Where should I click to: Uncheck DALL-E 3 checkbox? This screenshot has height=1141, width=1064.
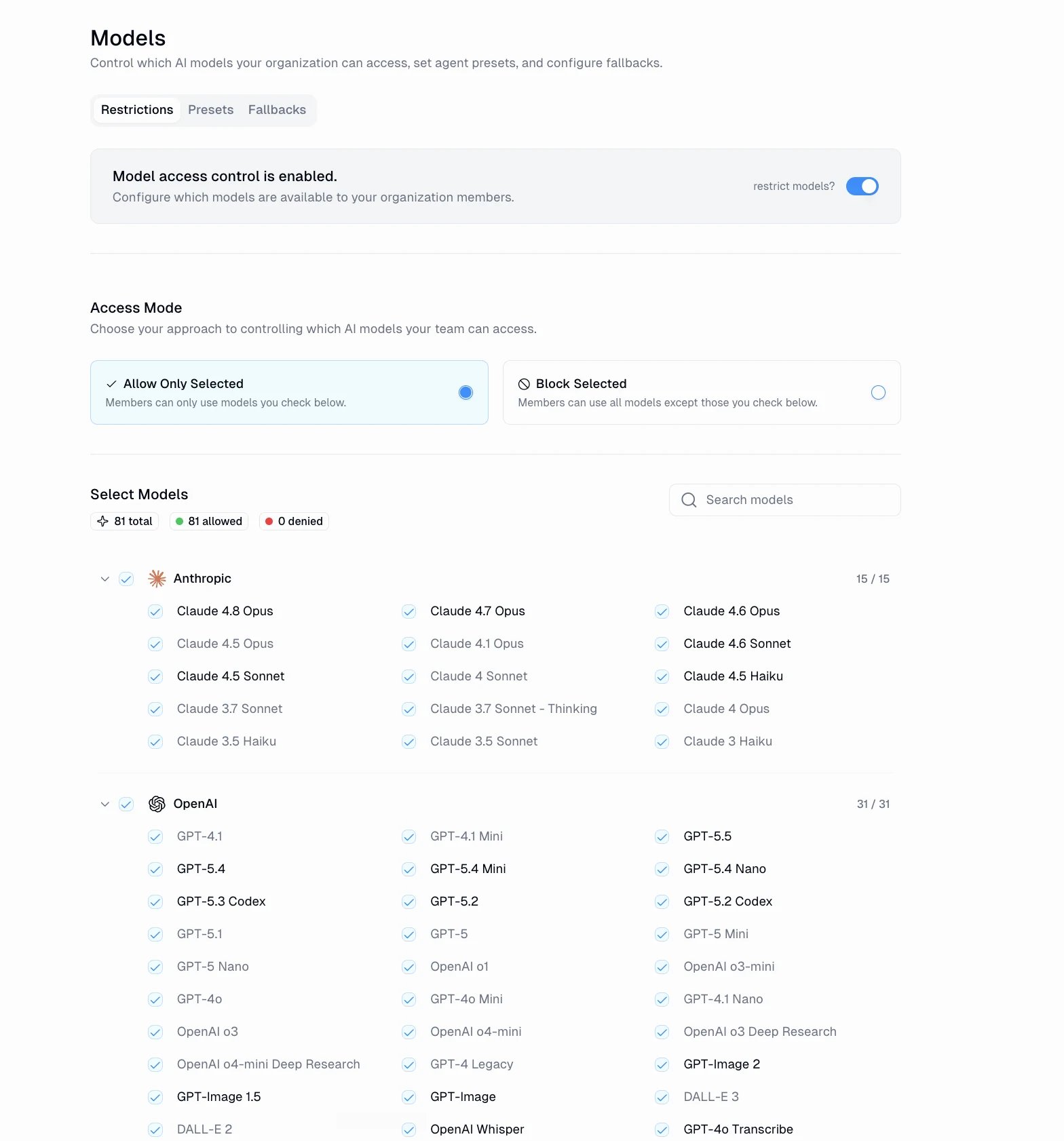[662, 1097]
